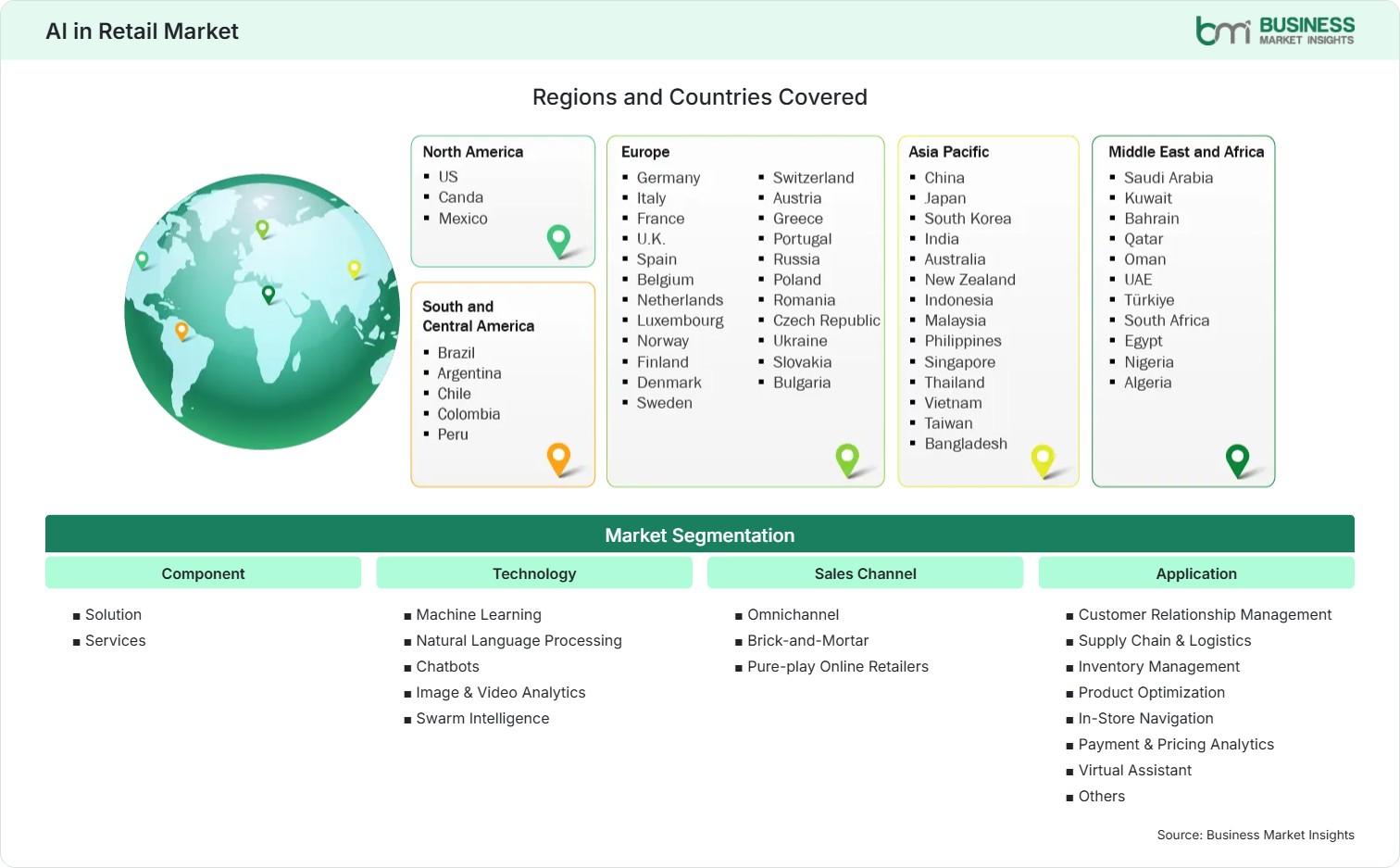Viewport: 1400px width, 868px height.
Task: Click 'Swarm Intelligence' under Technology
Action: click(482, 718)
